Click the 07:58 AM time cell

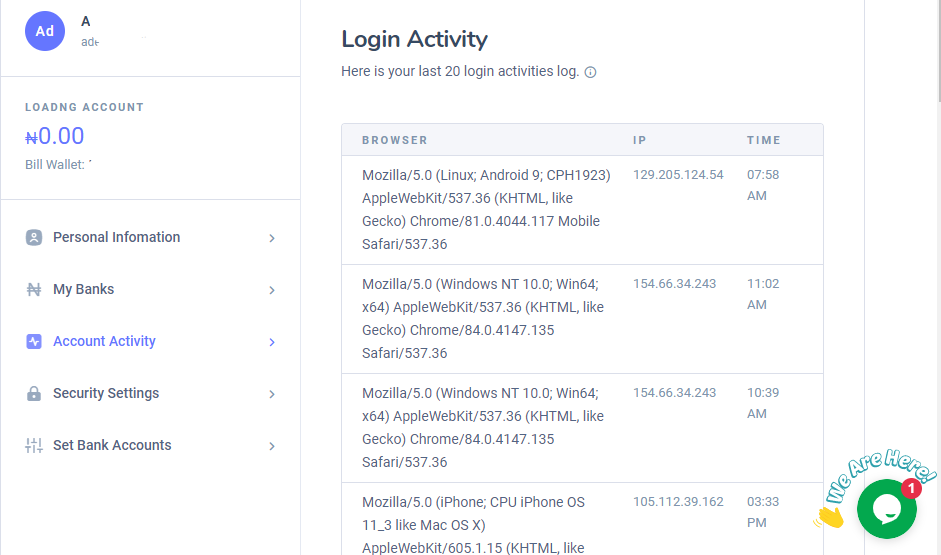(x=763, y=185)
